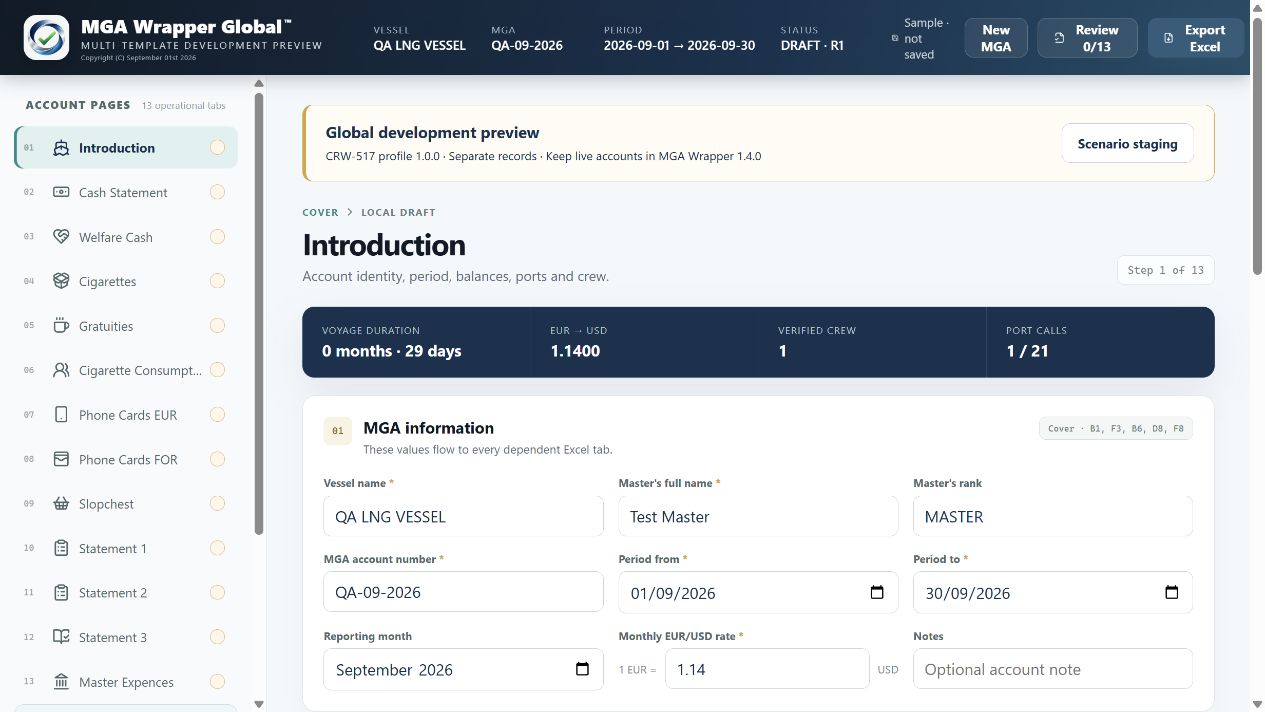Click the card icon for Phone Cards FOR
Screen dimensions: 1265x712
61,459
